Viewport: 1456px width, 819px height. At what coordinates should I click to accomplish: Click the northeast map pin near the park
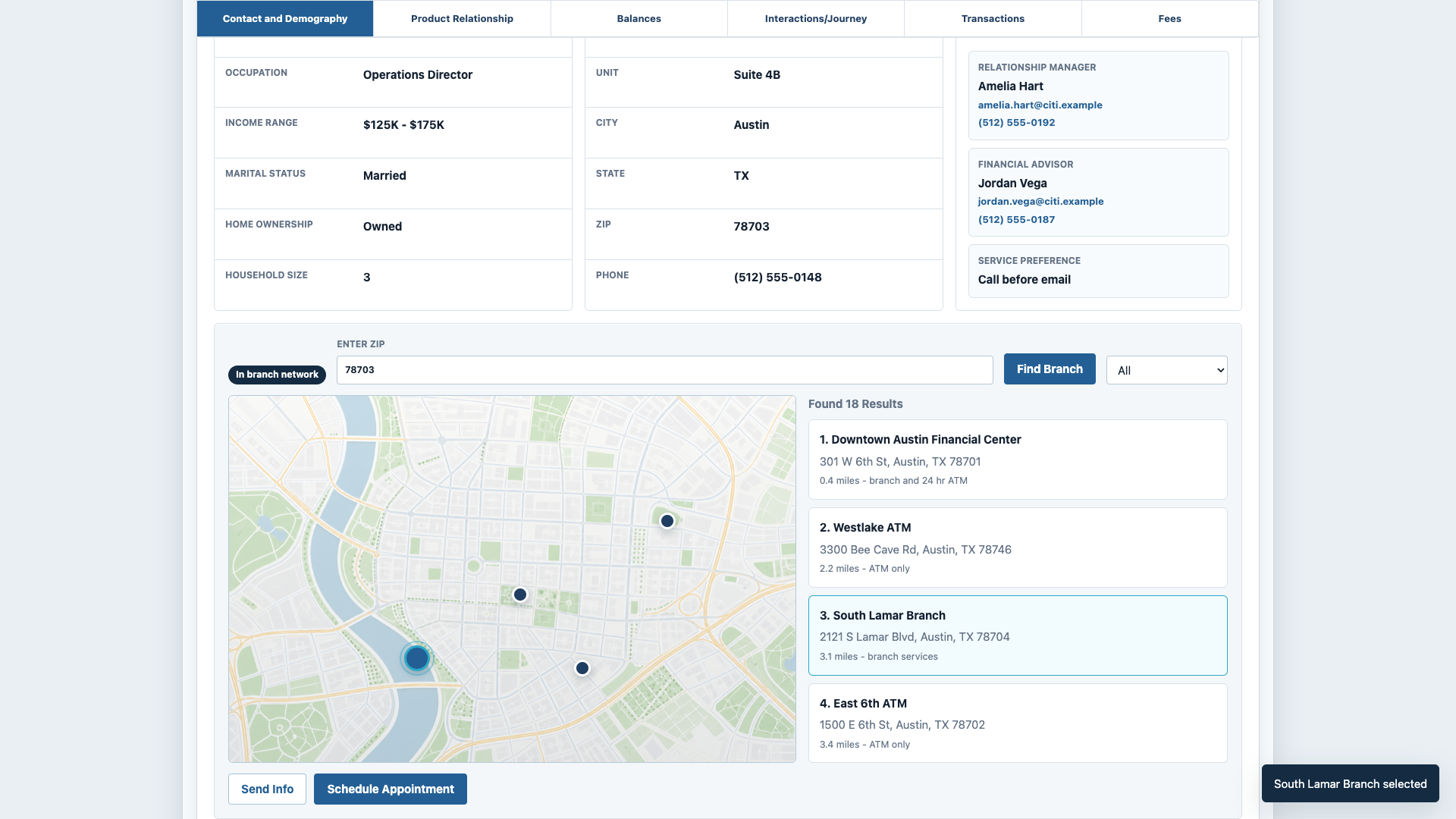[x=667, y=521]
